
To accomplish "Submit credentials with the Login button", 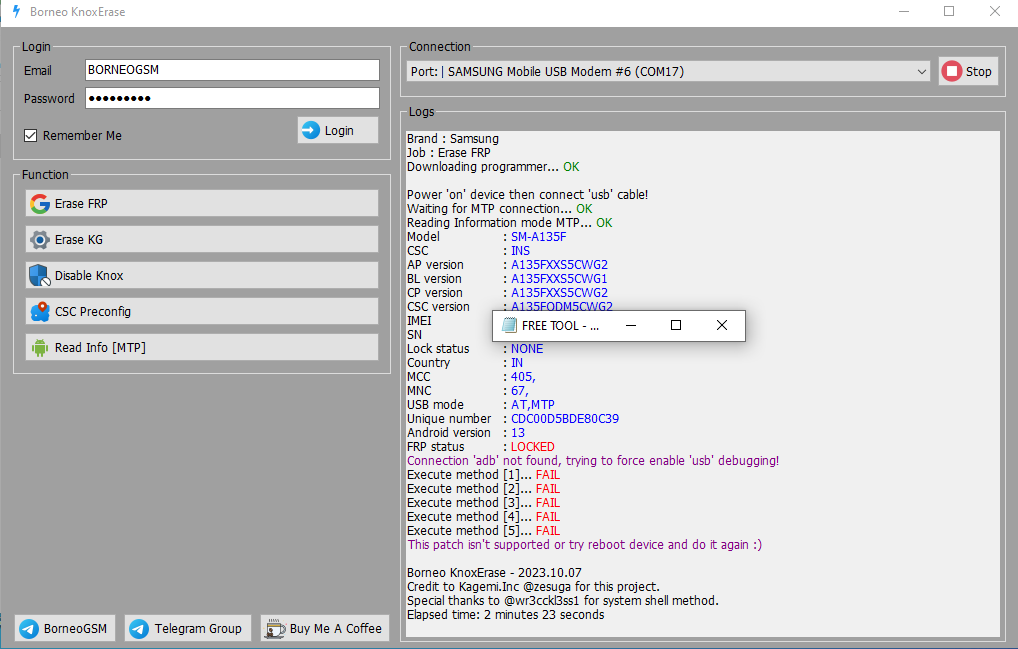I will click(338, 130).
